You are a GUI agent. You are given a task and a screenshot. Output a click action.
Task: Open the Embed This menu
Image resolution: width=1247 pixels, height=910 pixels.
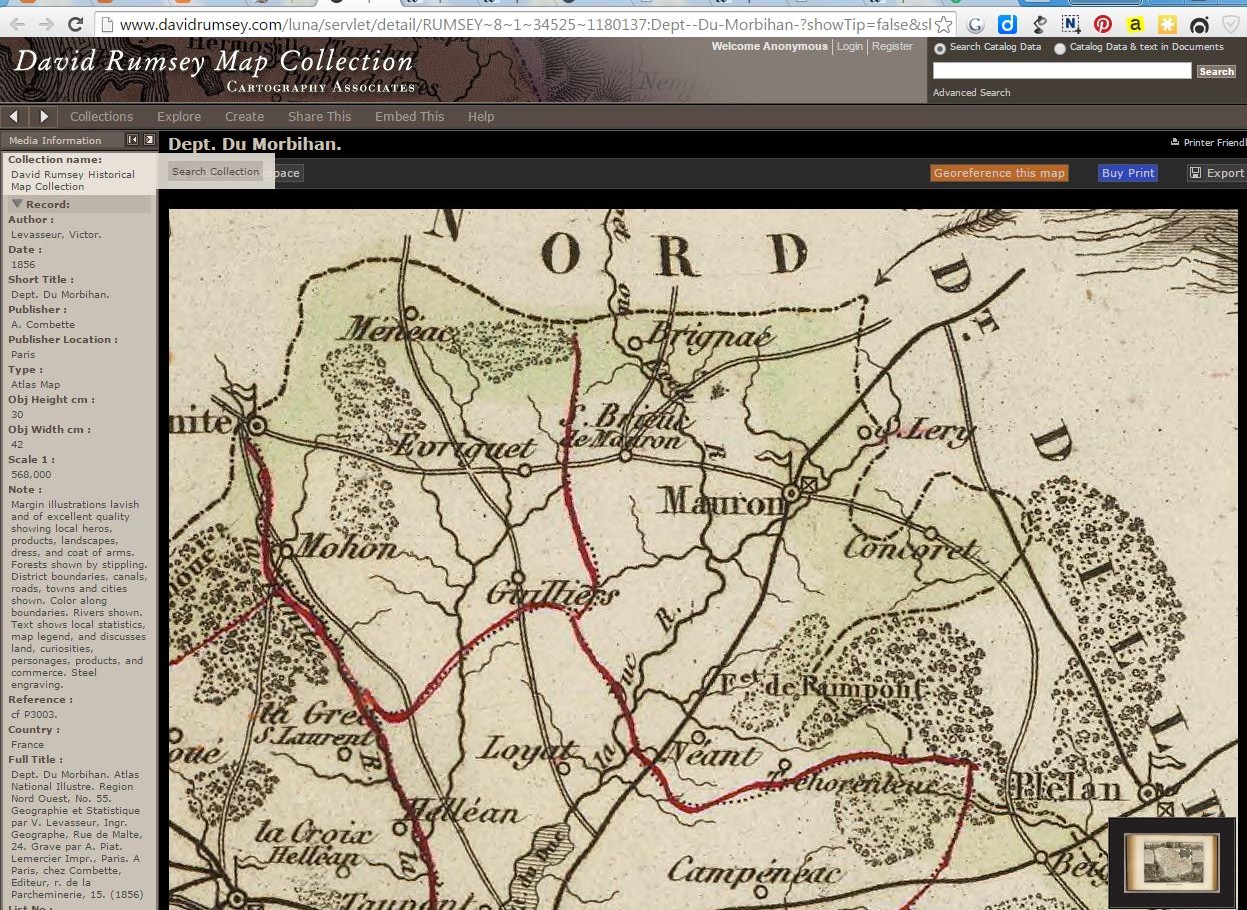[409, 116]
